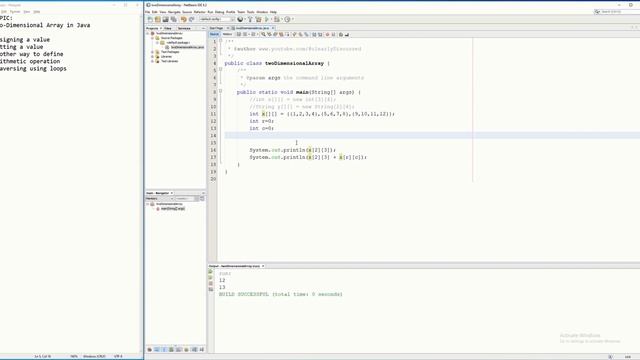Click the second Re-run icon in Output

[x=211, y=278]
